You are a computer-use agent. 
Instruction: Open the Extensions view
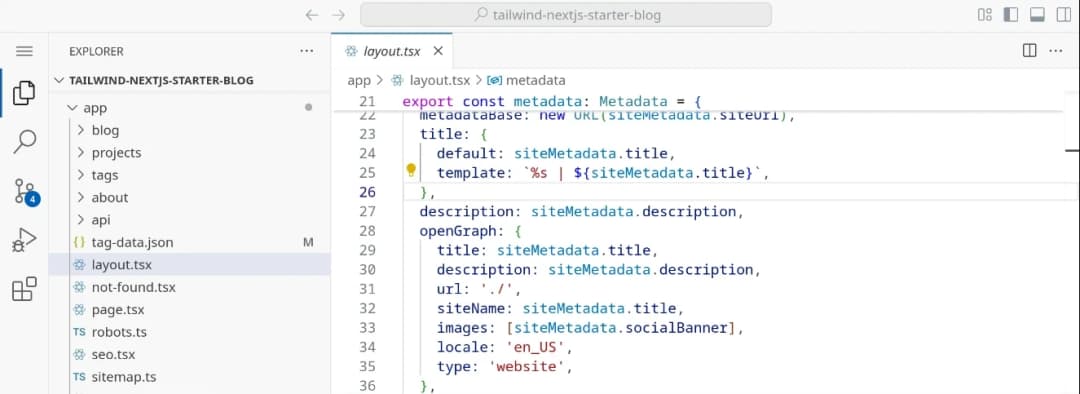[x=24, y=289]
